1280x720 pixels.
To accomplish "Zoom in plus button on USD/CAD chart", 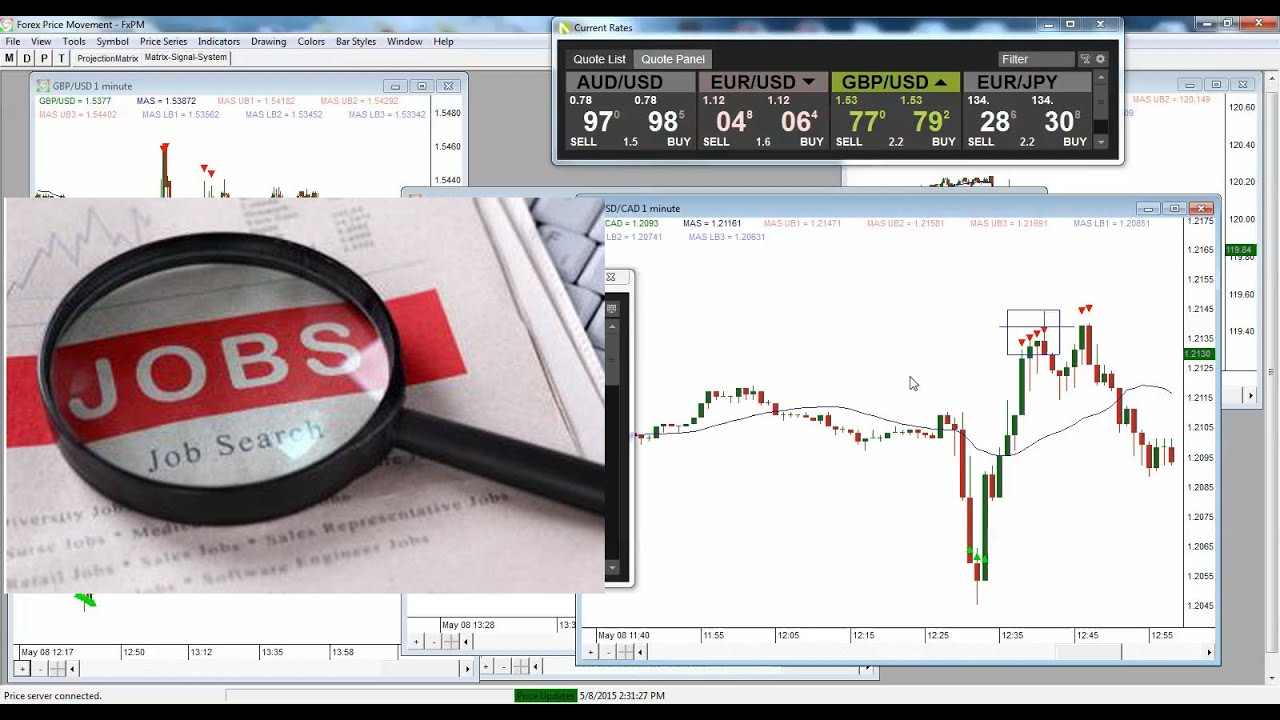I will 590,652.
